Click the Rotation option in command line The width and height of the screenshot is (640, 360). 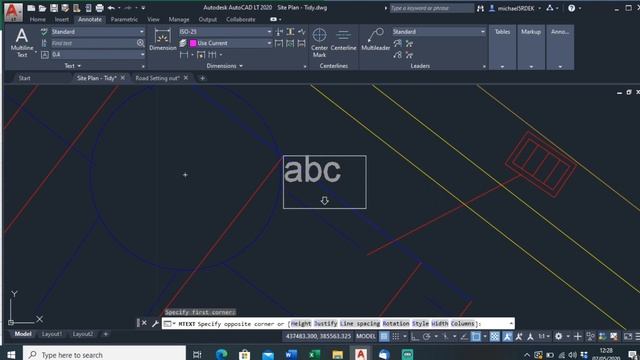(x=396, y=323)
